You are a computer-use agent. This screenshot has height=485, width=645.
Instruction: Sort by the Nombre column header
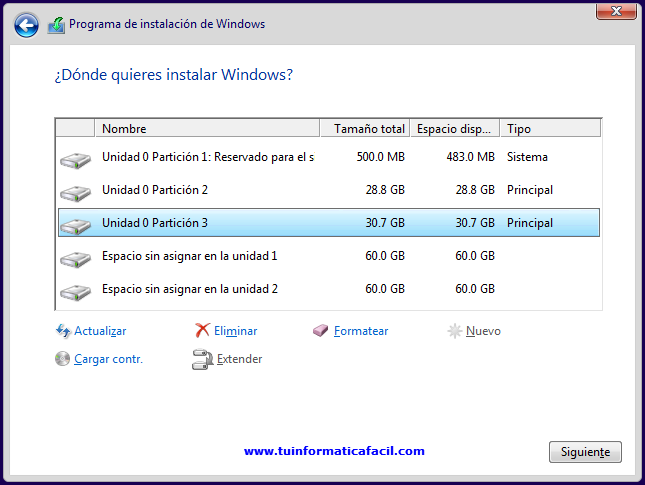tap(207, 129)
